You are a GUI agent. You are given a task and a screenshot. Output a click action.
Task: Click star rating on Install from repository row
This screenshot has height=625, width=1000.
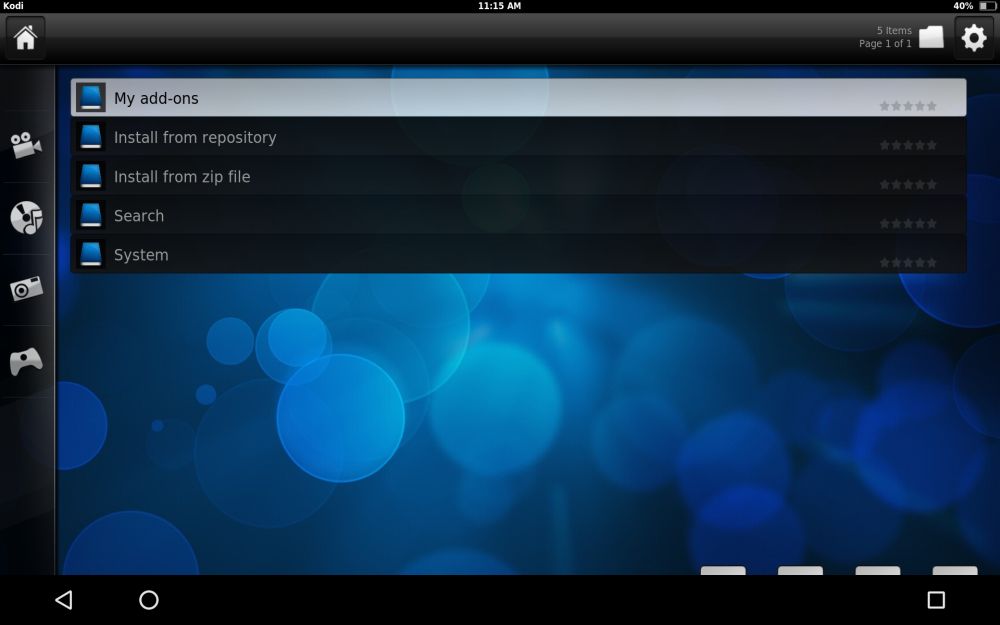point(908,145)
